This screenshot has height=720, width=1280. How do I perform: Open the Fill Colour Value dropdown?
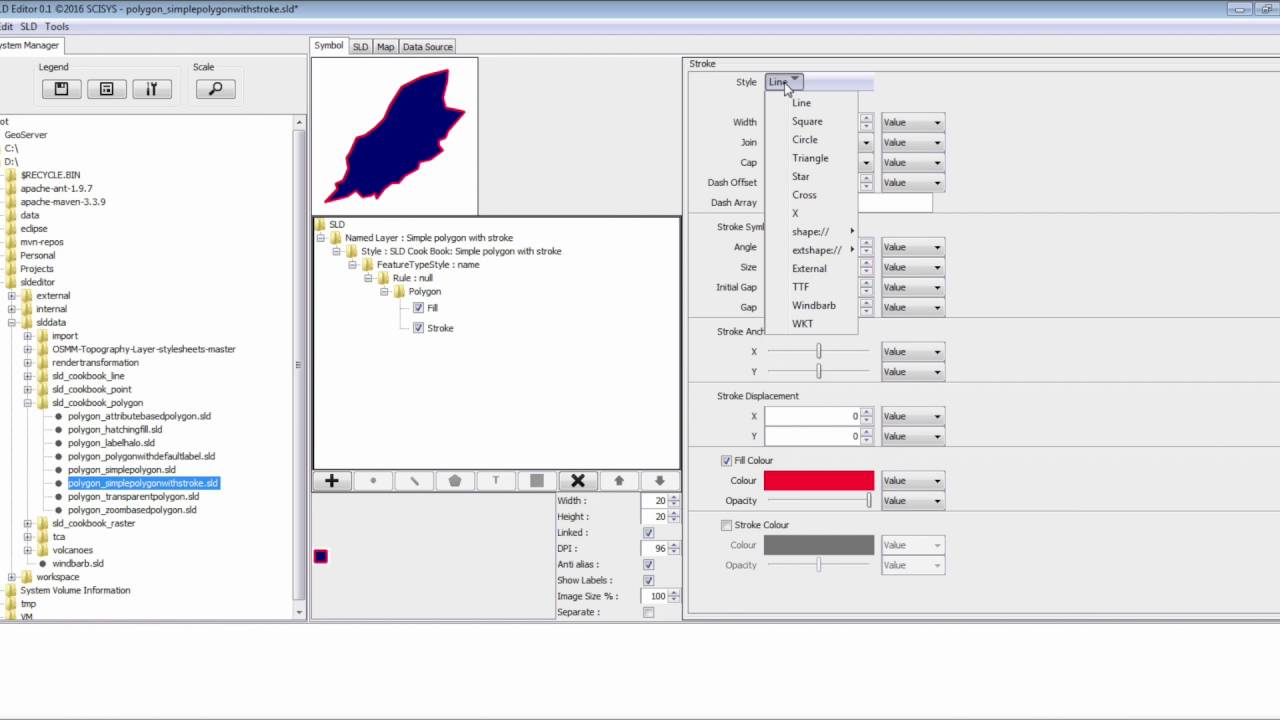912,481
